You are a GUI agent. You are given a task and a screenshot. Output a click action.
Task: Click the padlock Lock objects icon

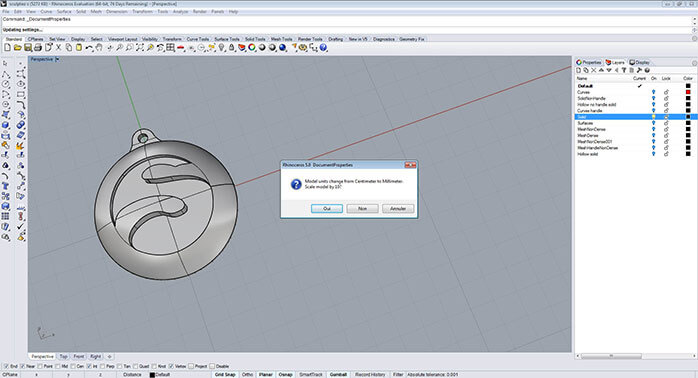[x=231, y=47]
